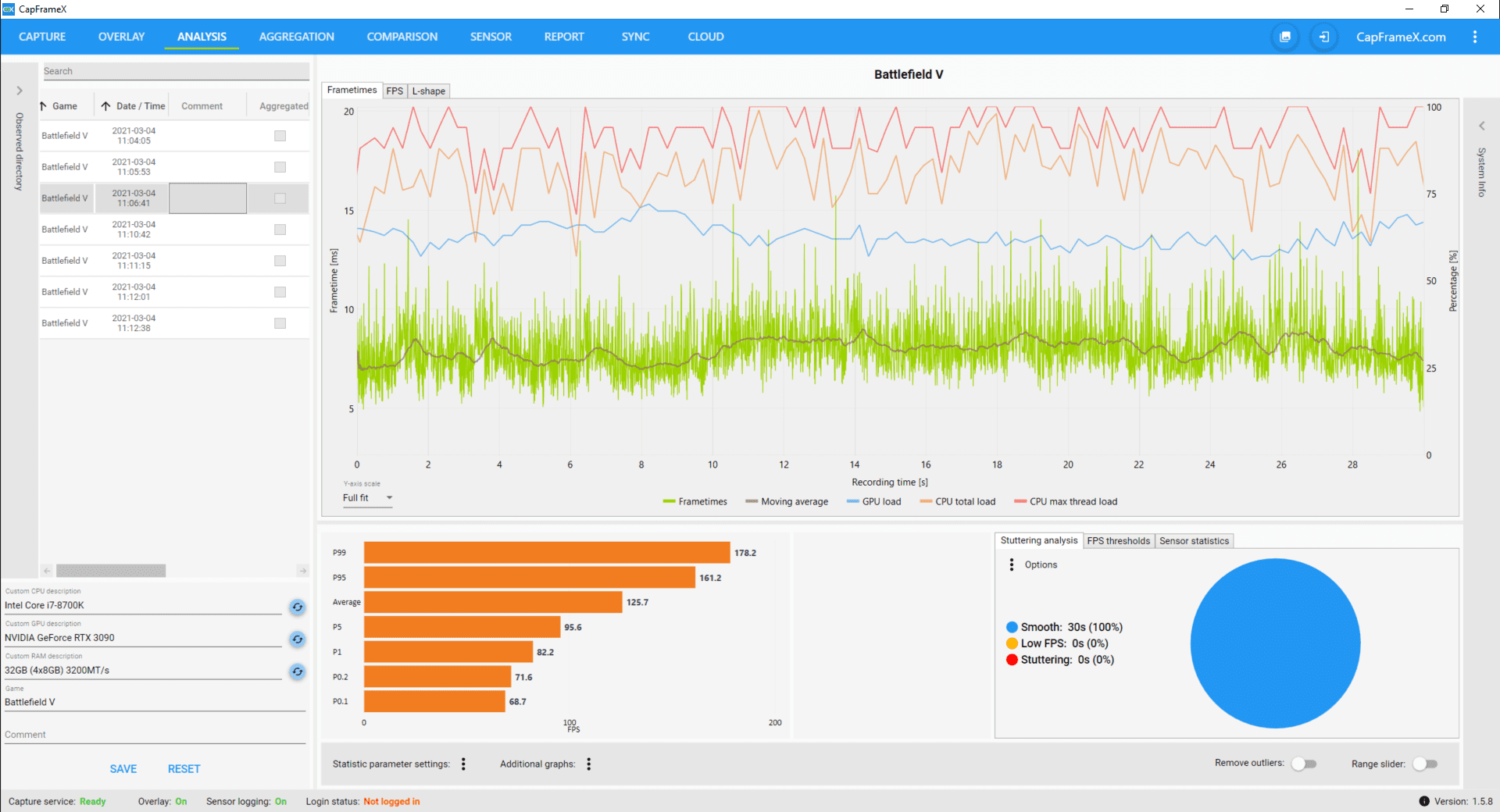Open the SYNC tab

coord(635,37)
